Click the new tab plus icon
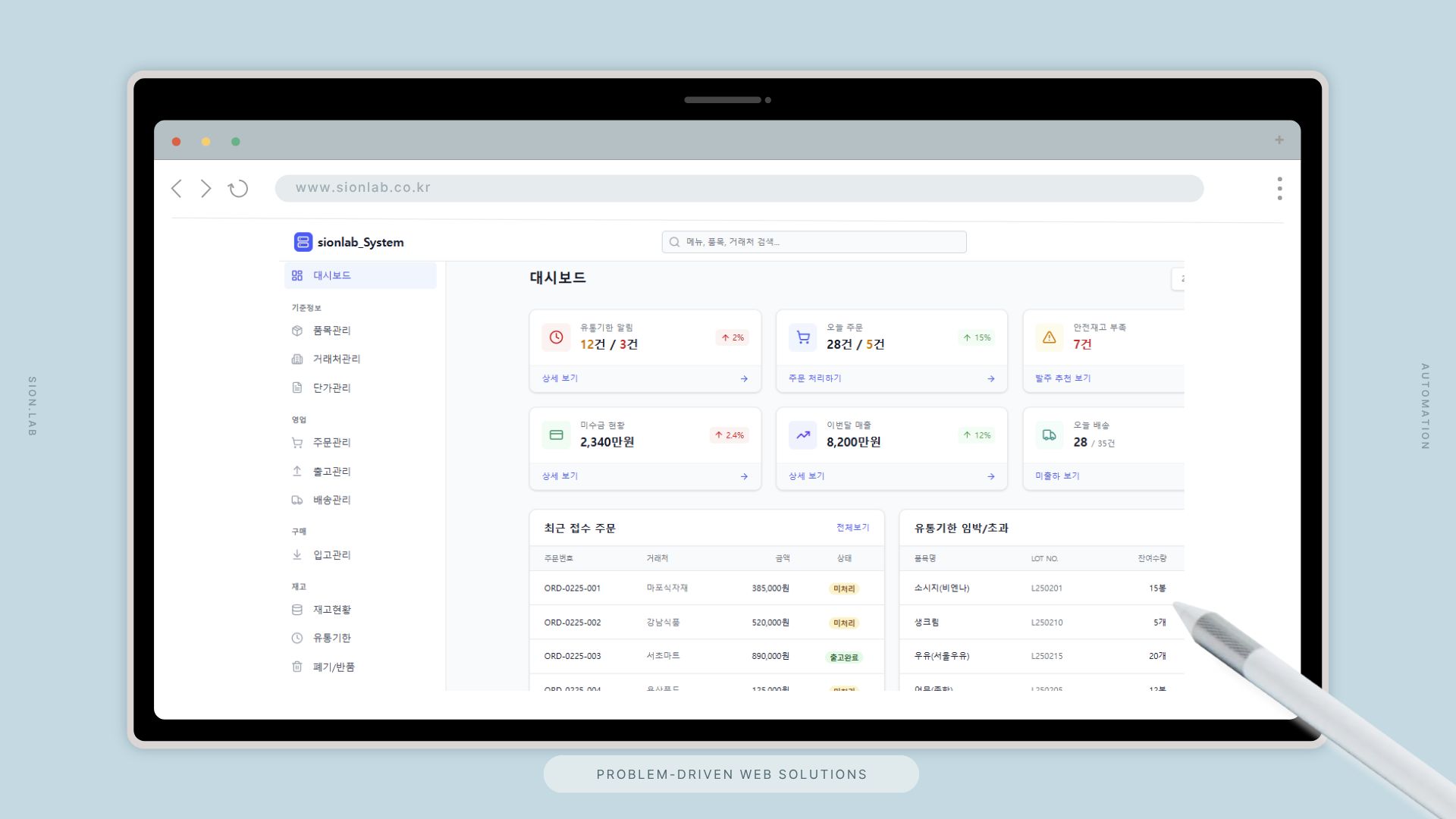1456x819 pixels. tap(1279, 140)
